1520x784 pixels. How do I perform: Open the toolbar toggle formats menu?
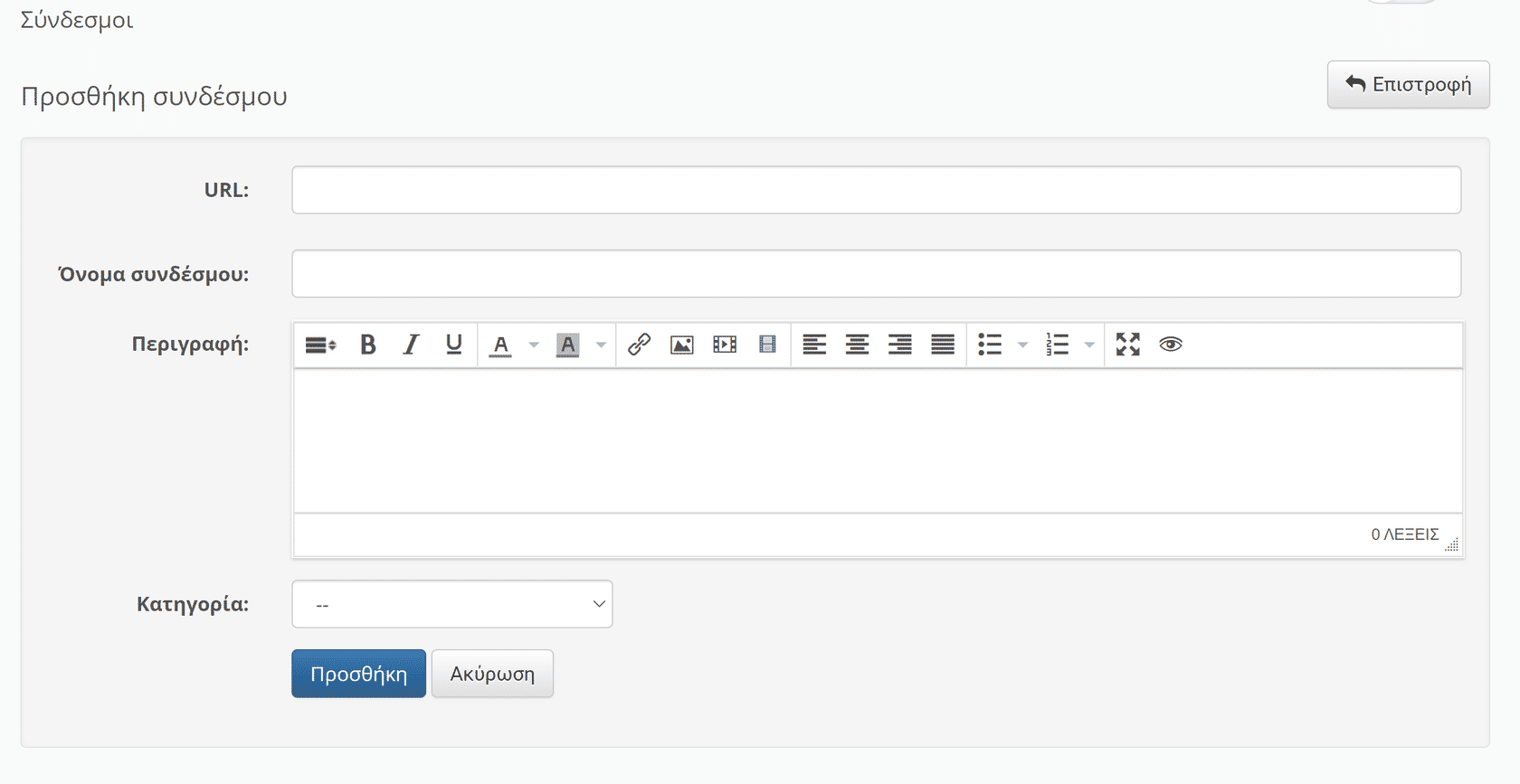point(320,345)
